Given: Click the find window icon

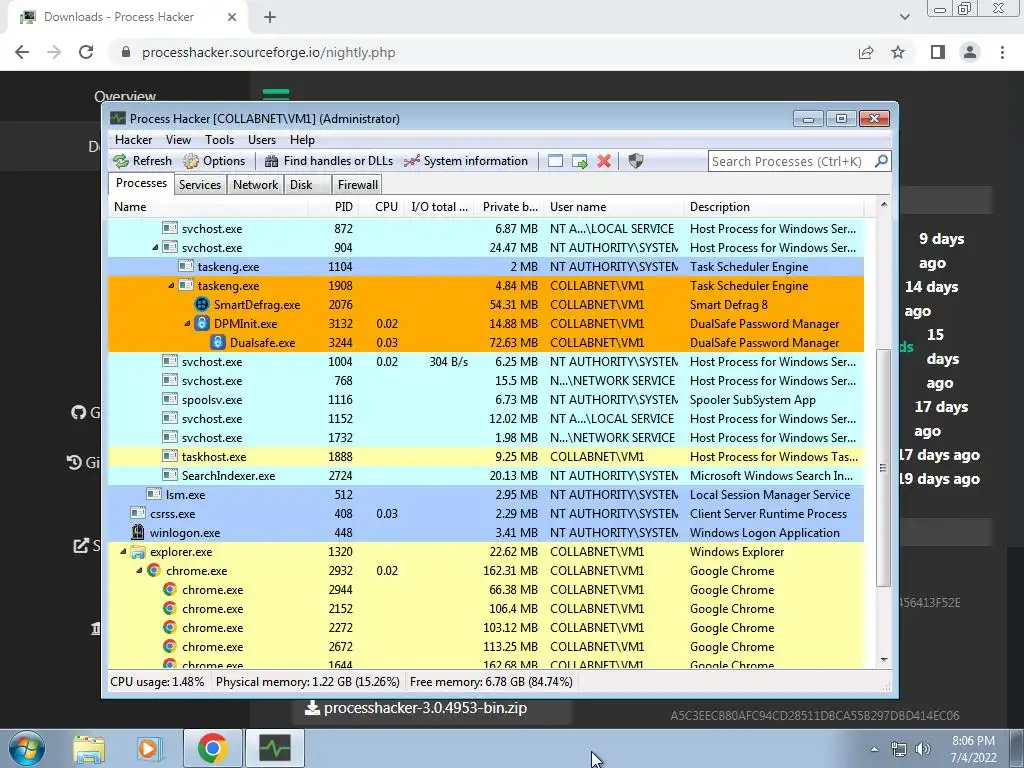Looking at the screenshot, I should pyautogui.click(x=555, y=161).
